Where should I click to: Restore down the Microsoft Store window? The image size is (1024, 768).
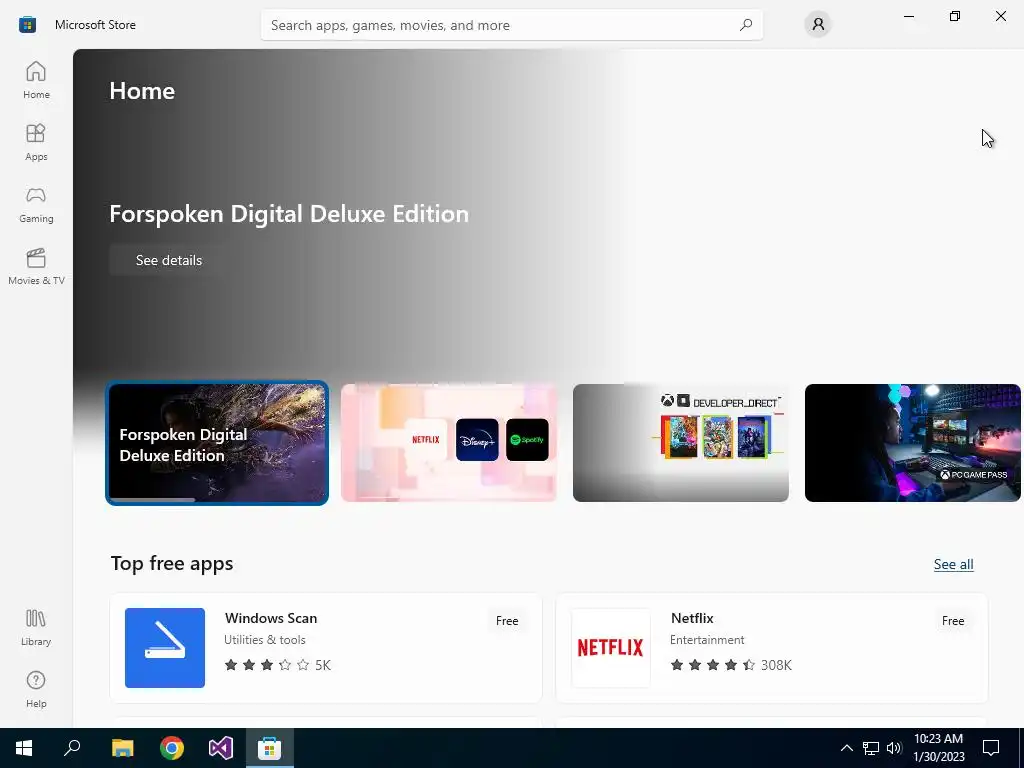(955, 16)
